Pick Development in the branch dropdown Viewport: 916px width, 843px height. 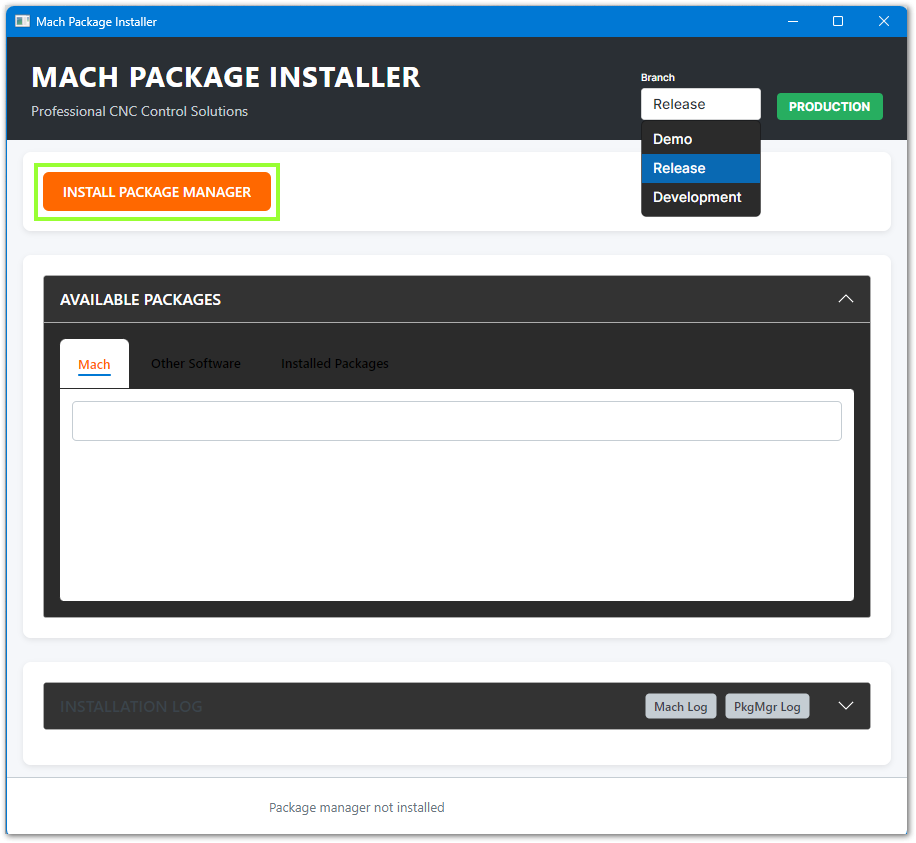click(x=700, y=197)
